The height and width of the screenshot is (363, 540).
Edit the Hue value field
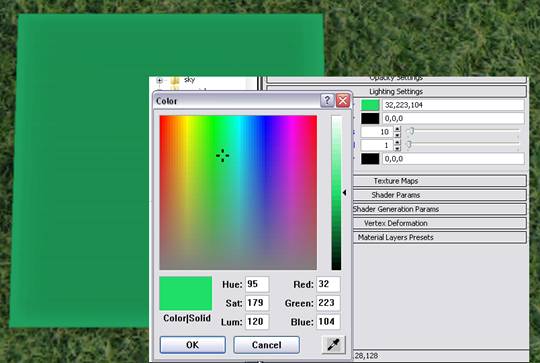tap(257, 284)
